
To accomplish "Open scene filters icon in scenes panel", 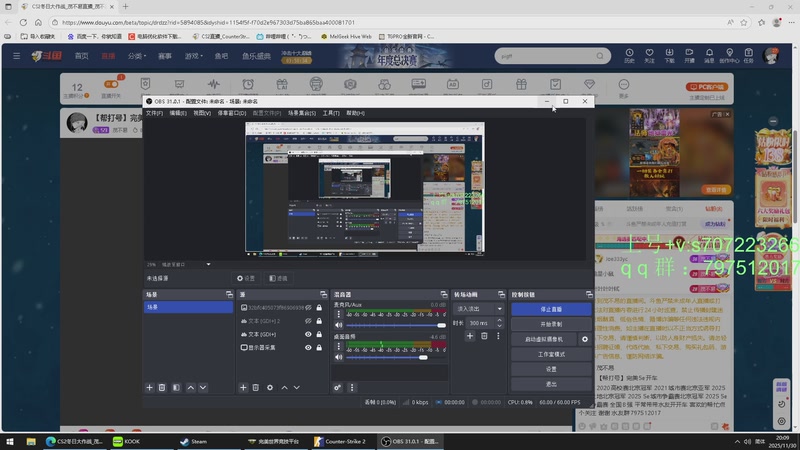I will (176, 388).
